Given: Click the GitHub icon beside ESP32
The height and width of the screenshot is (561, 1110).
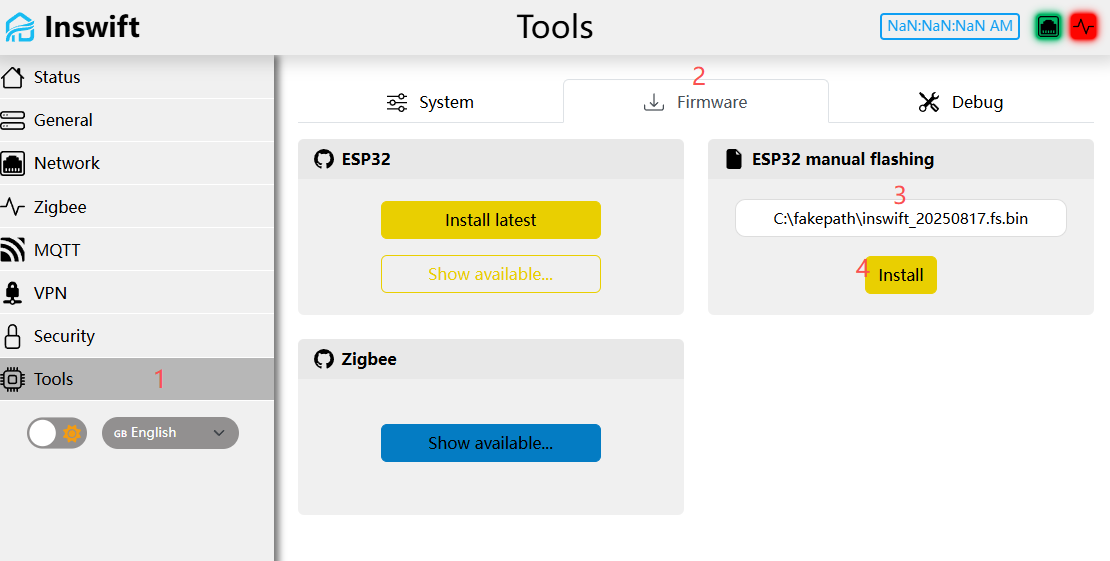Looking at the screenshot, I should point(324,159).
